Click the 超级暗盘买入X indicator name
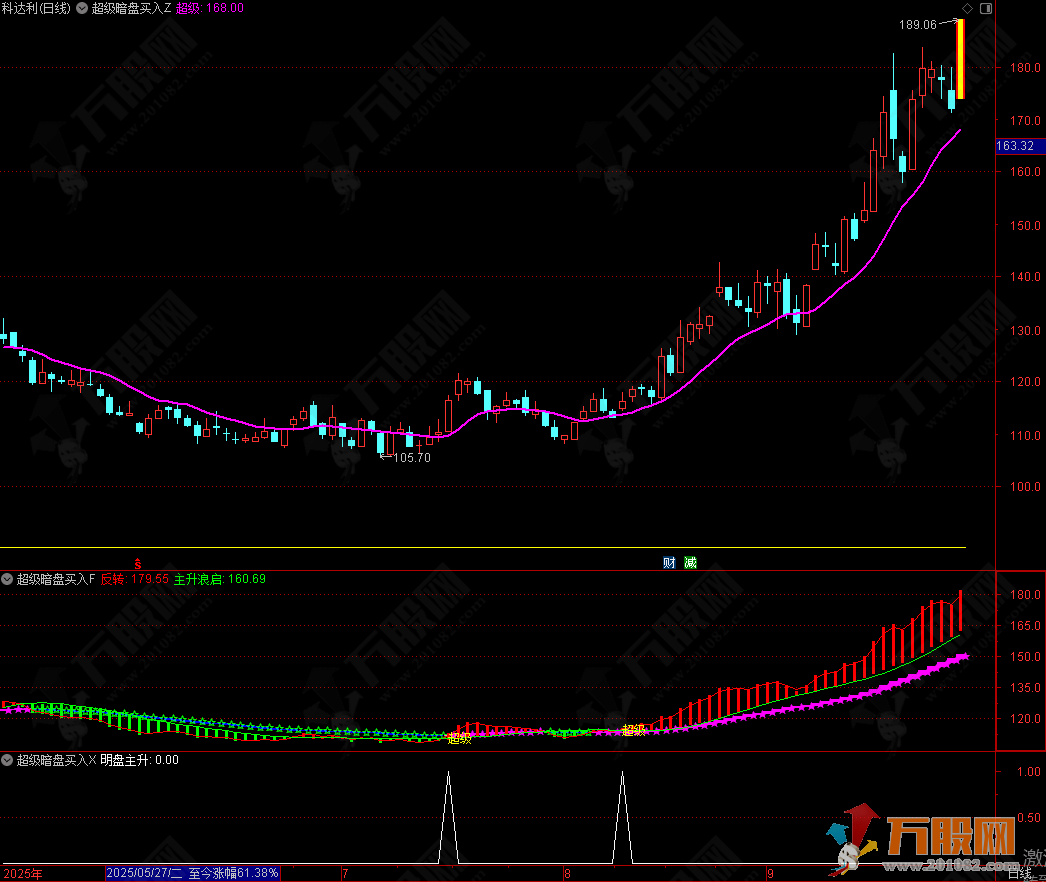Screen dimensions: 1046x882 point(57,760)
